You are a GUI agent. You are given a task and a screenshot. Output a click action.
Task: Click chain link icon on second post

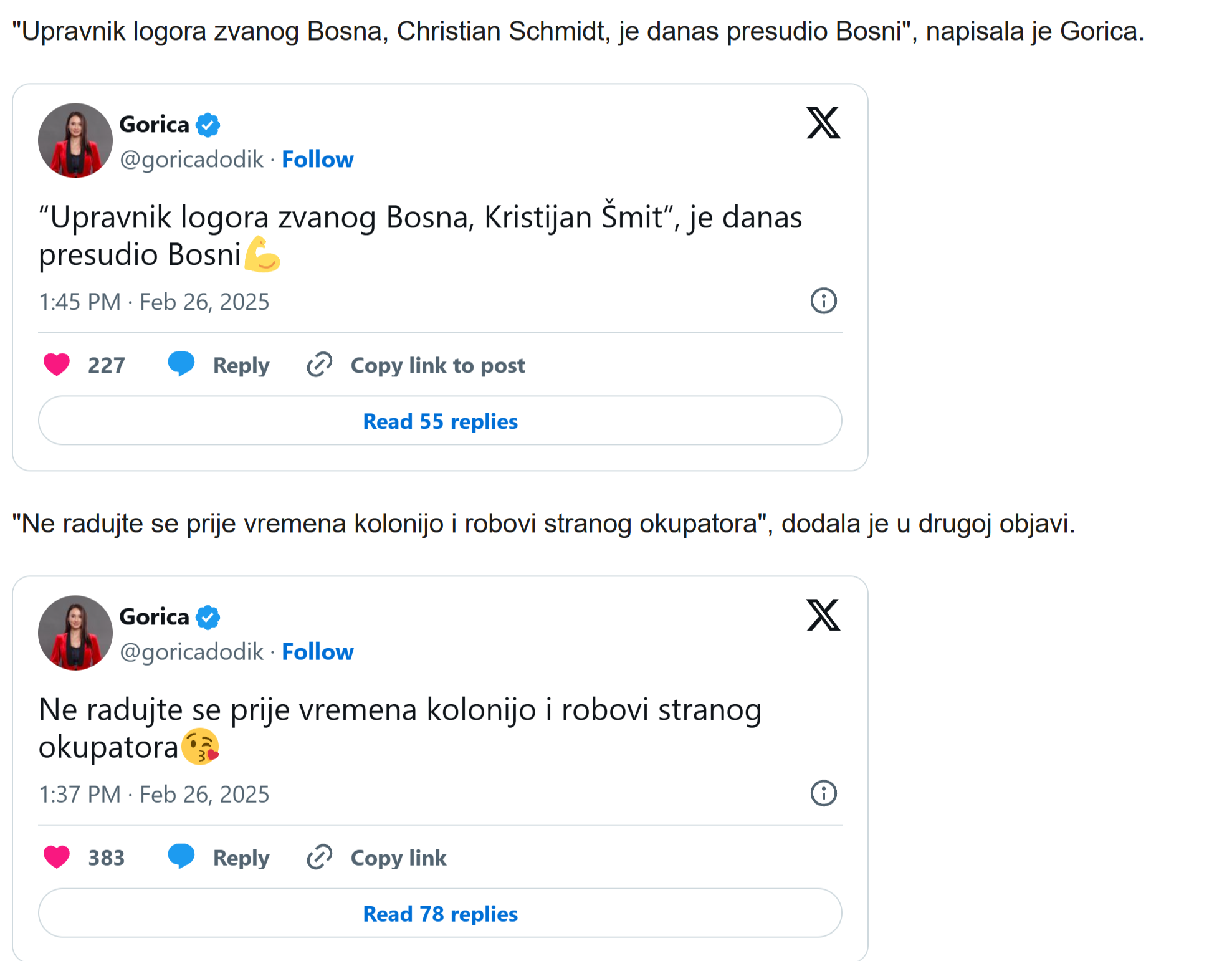(x=320, y=857)
